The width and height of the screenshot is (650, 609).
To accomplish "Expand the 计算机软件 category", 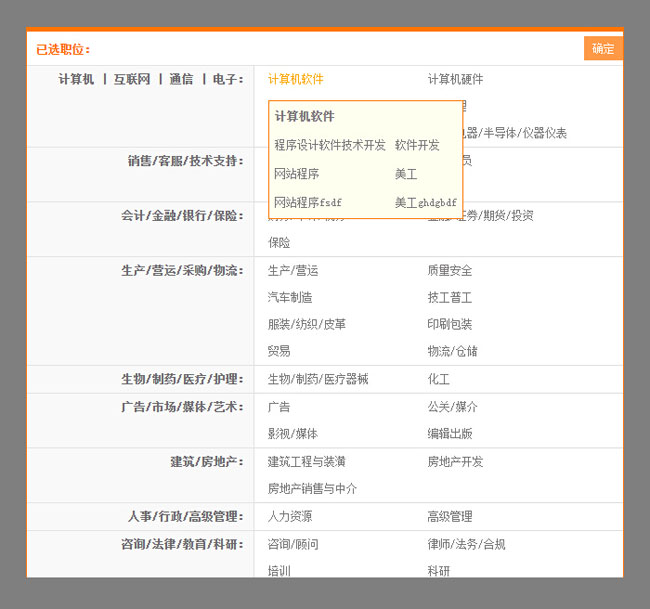I will point(295,79).
